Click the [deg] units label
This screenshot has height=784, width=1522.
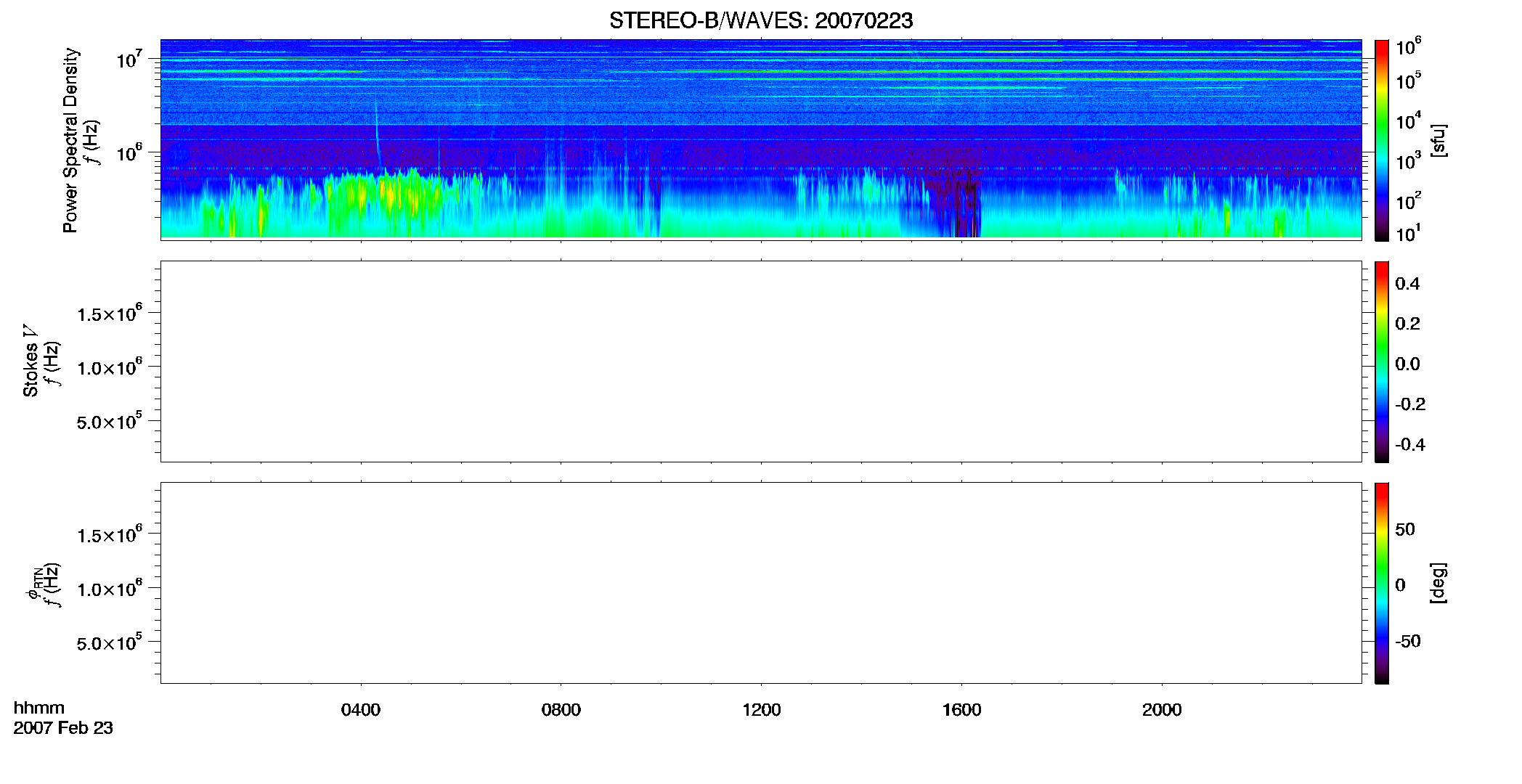[x=1438, y=583]
